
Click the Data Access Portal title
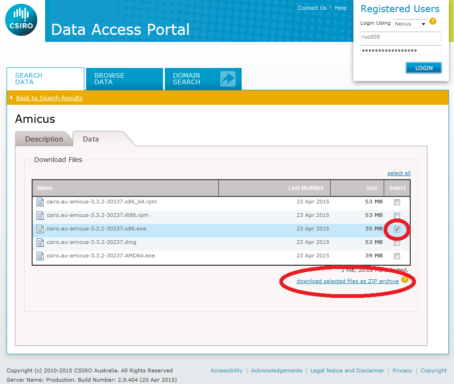(120, 30)
